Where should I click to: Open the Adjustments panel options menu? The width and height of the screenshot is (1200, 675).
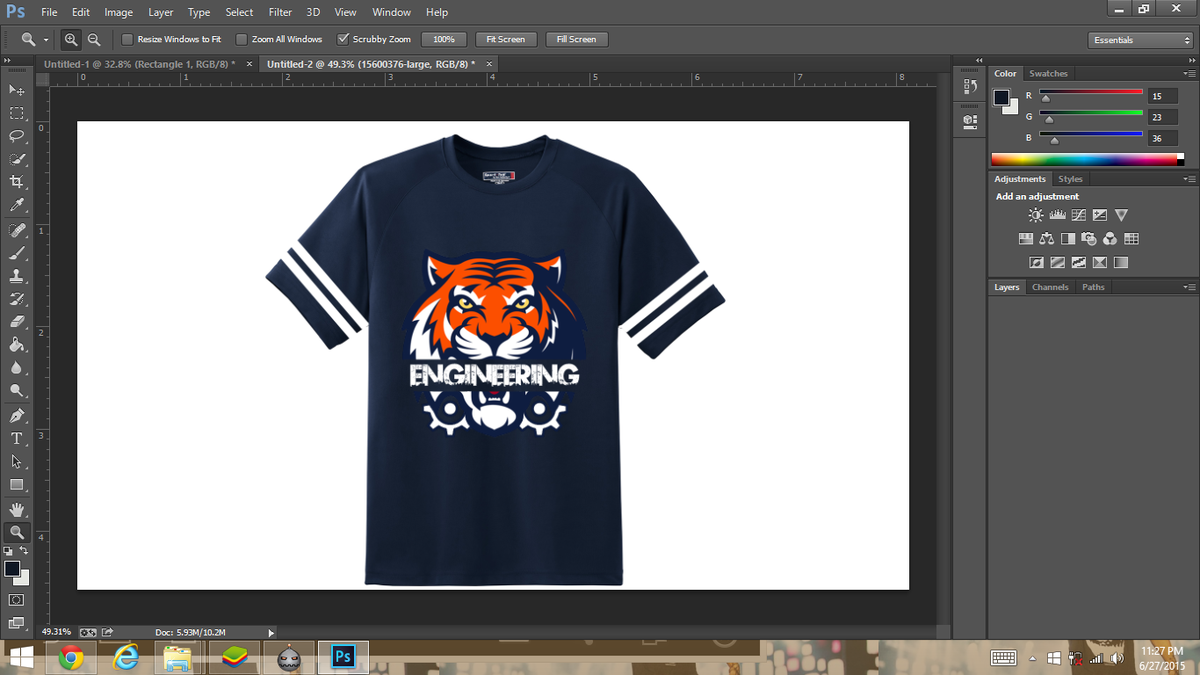tap(1188, 179)
